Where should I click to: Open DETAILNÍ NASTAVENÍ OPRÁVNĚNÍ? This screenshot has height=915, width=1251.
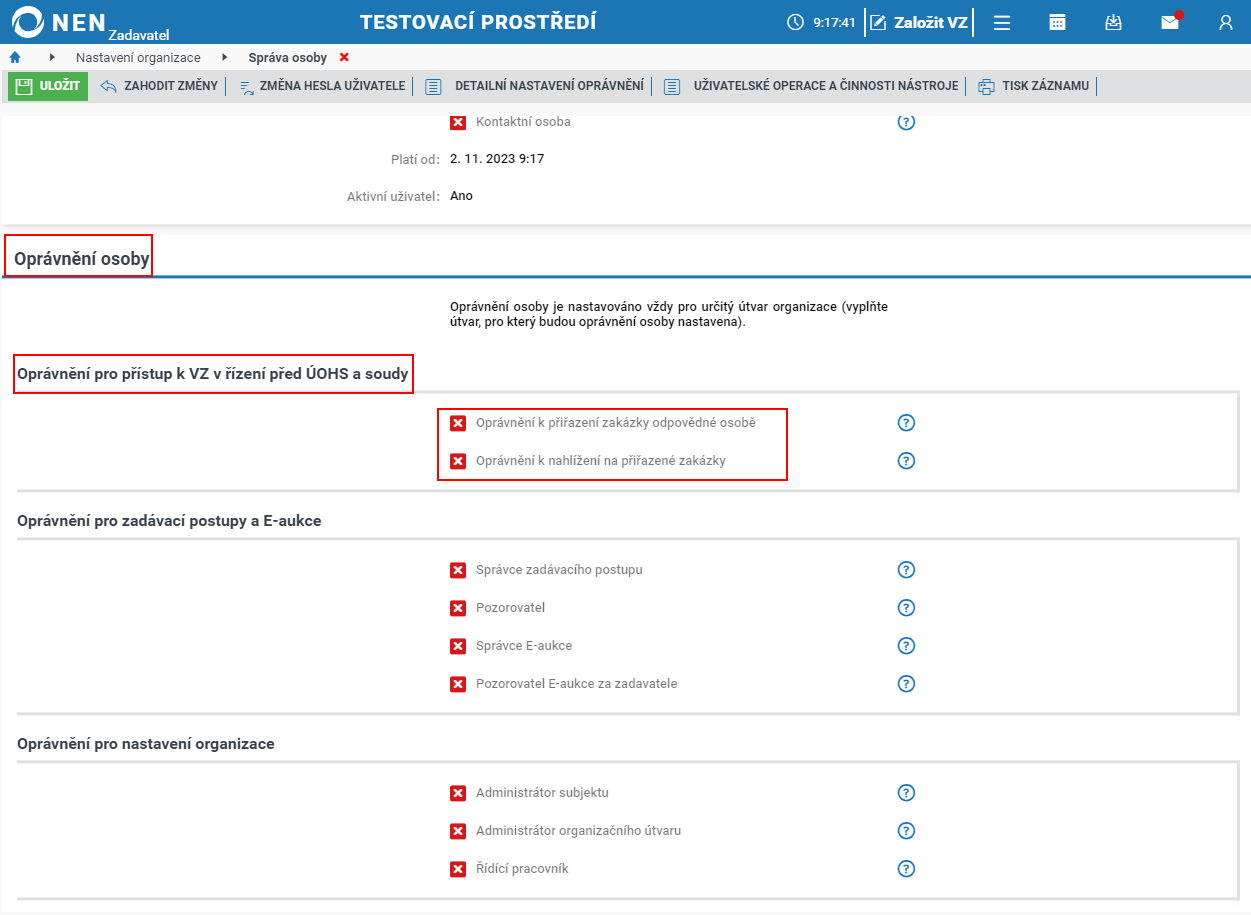pos(535,86)
